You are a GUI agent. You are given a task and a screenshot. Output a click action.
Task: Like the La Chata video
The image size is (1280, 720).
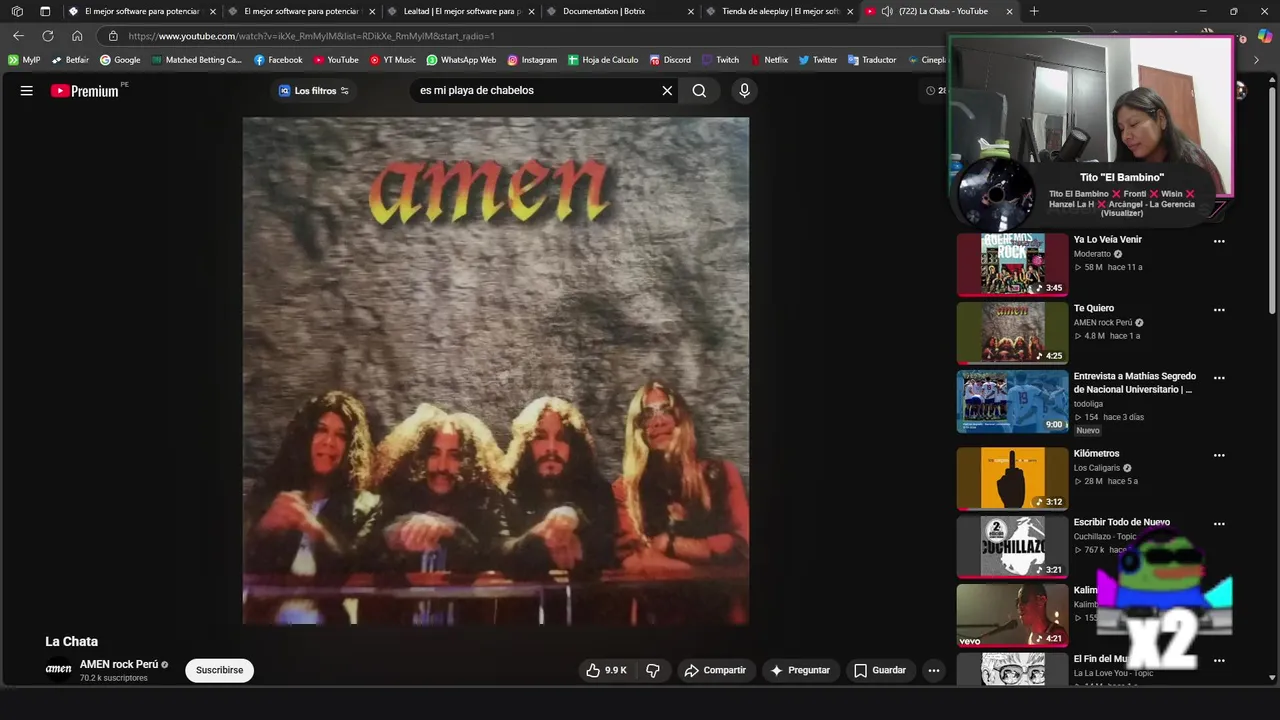(607, 670)
